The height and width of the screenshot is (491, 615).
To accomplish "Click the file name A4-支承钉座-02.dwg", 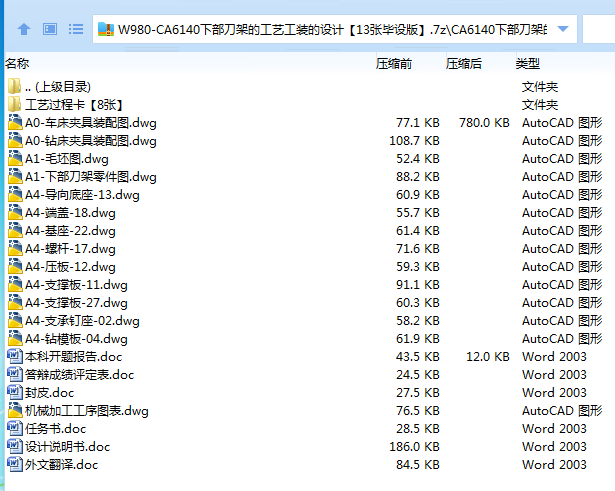I will pos(82,321).
